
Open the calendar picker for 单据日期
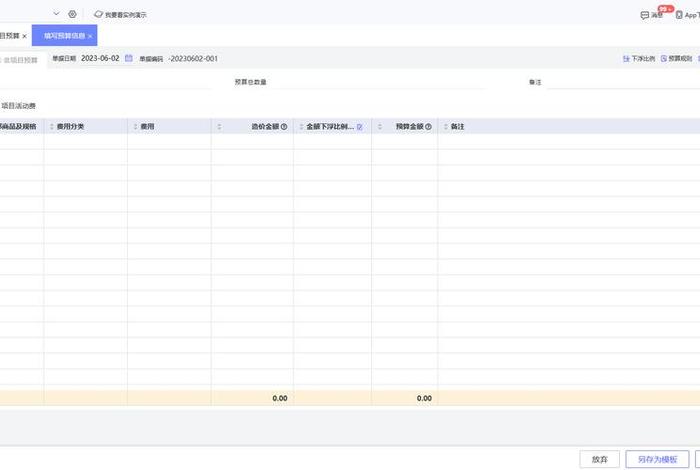point(129,59)
